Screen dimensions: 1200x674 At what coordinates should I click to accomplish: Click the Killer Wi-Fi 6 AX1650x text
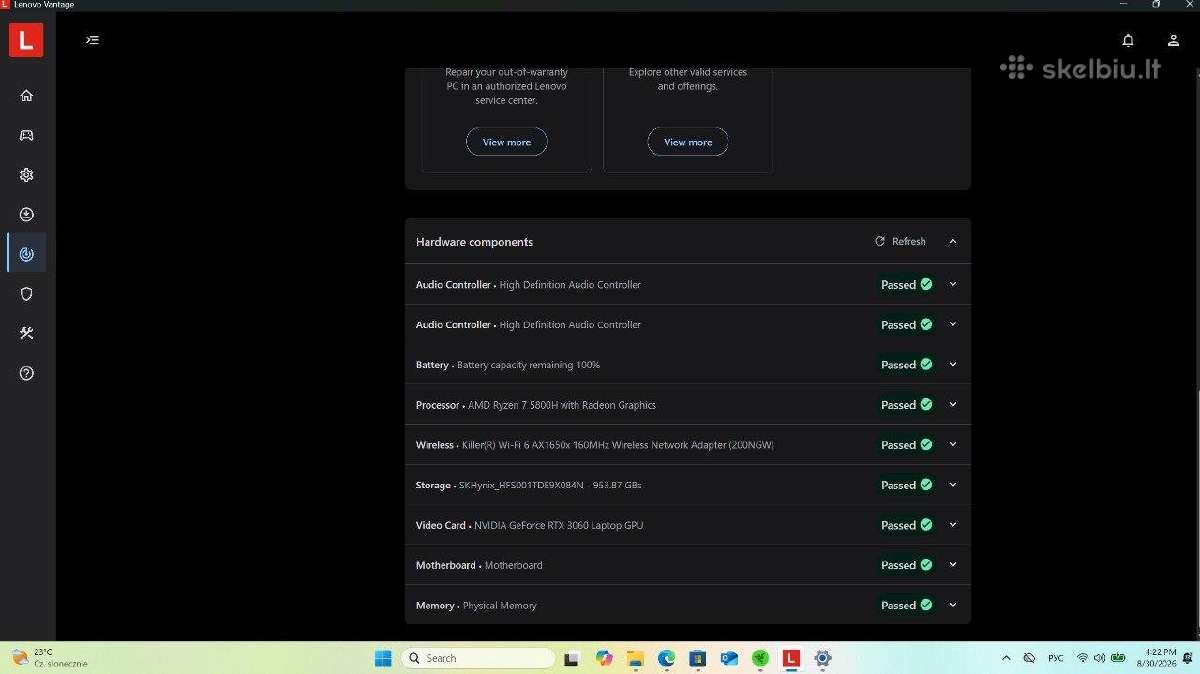[x=618, y=445]
